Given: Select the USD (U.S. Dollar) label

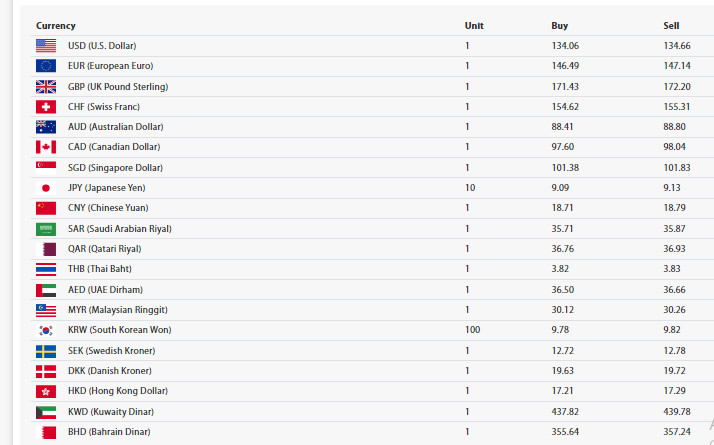Looking at the screenshot, I should coord(102,46).
